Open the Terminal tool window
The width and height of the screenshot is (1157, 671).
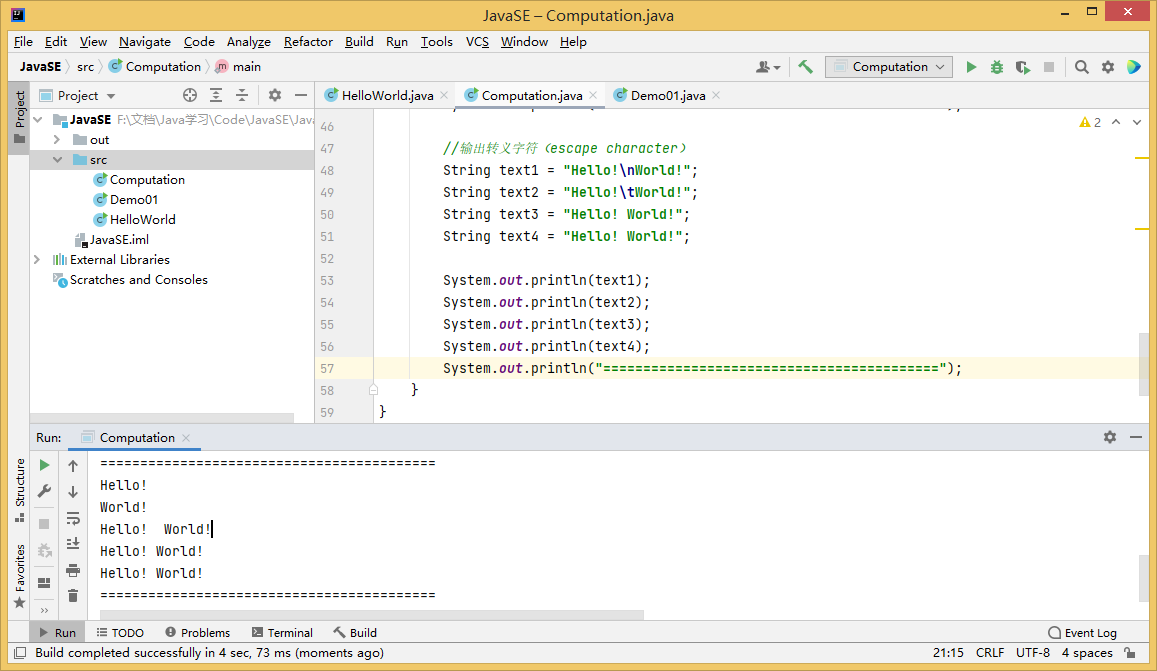tap(282, 633)
